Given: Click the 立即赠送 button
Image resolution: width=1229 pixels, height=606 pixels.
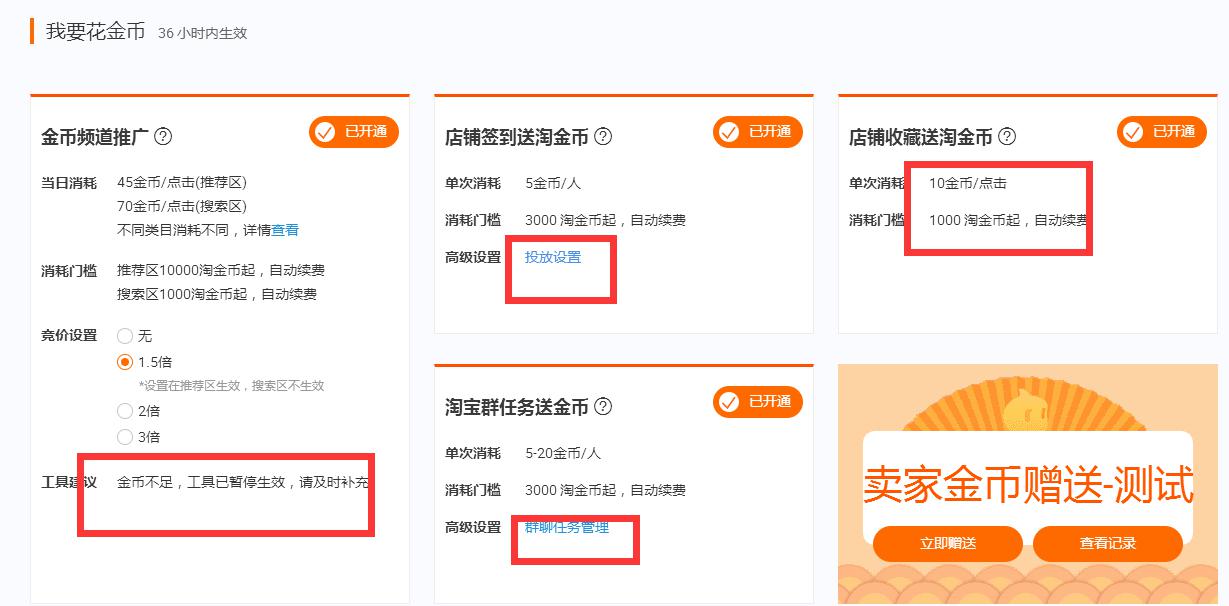Looking at the screenshot, I should [x=947, y=544].
